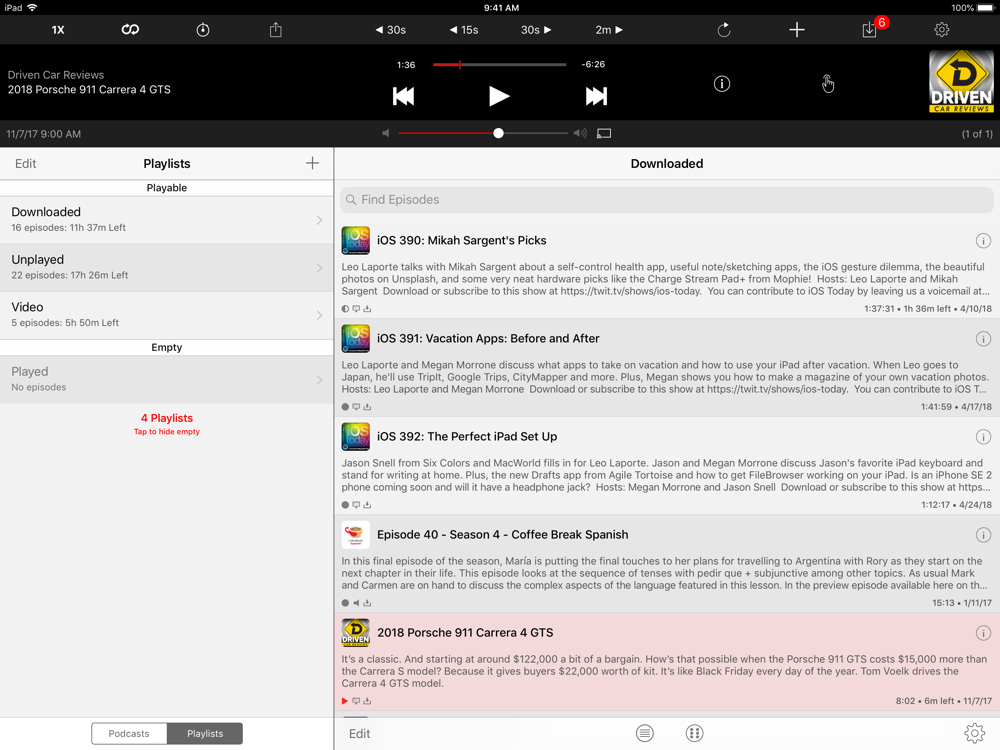Viewport: 1000px width, 750px height.
Task: Open settings gear in top toolbar
Action: tap(942, 30)
